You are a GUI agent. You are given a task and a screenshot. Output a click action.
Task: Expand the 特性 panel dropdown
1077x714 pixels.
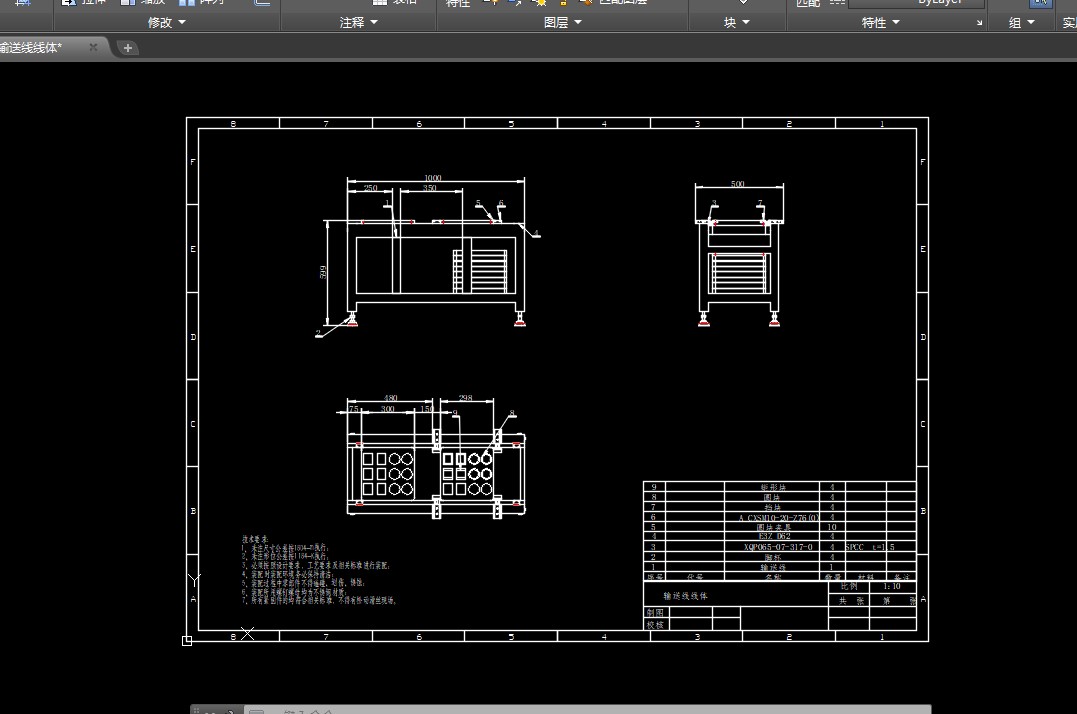(881, 23)
